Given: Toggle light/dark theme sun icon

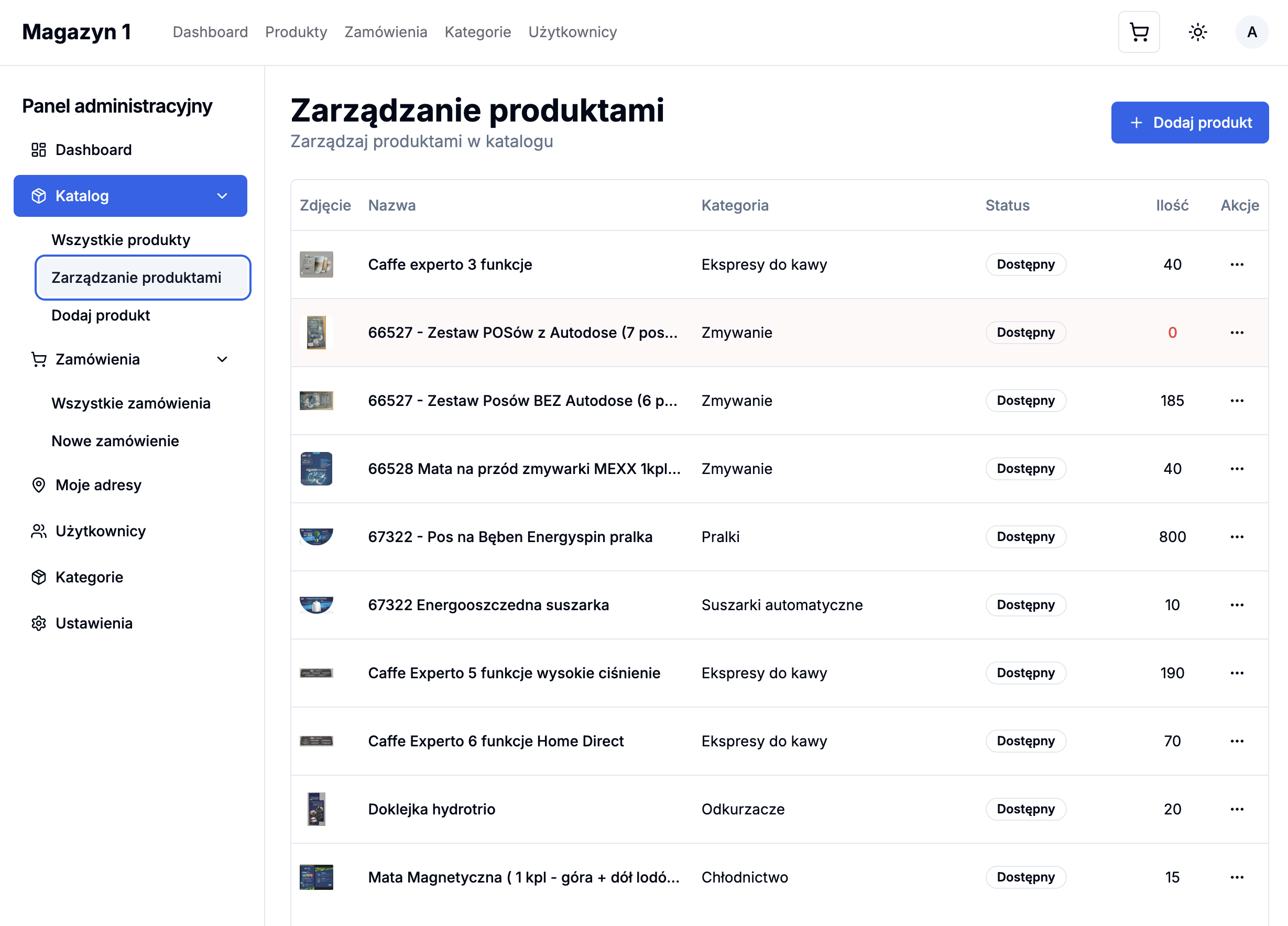Looking at the screenshot, I should click(1198, 32).
